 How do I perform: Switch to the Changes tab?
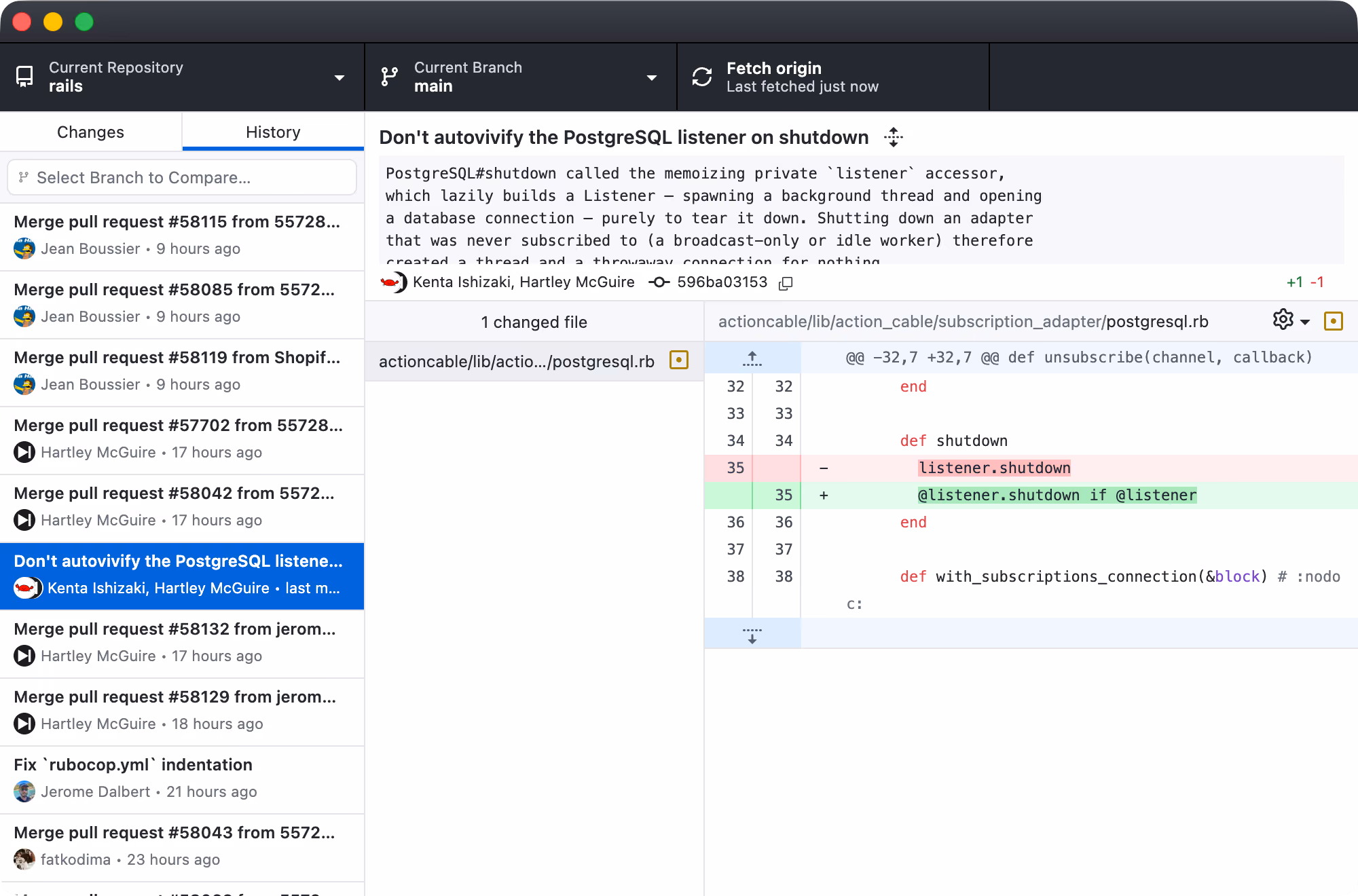tap(91, 132)
